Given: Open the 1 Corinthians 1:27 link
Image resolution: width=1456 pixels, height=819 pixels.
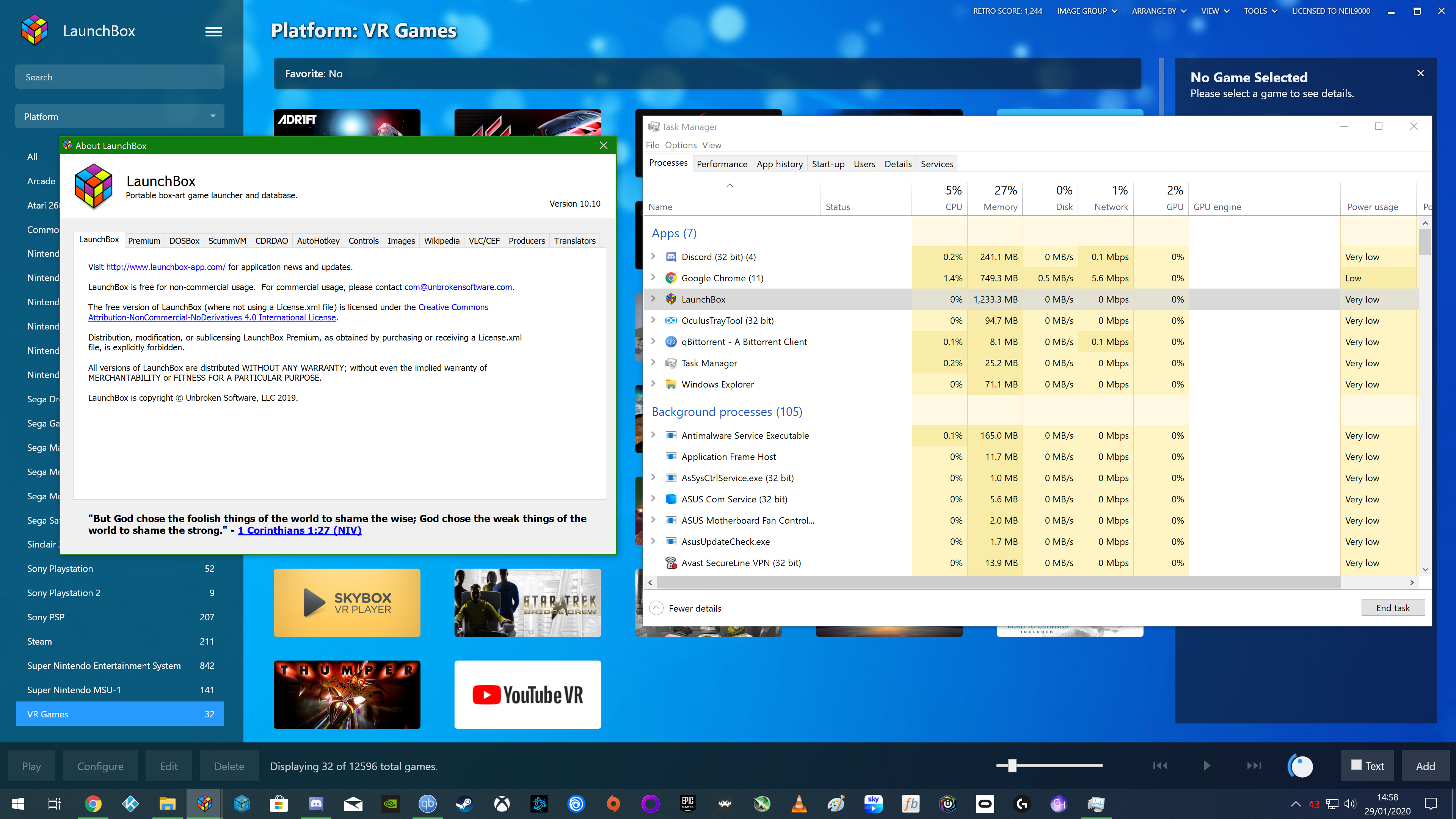Looking at the screenshot, I should [x=300, y=530].
